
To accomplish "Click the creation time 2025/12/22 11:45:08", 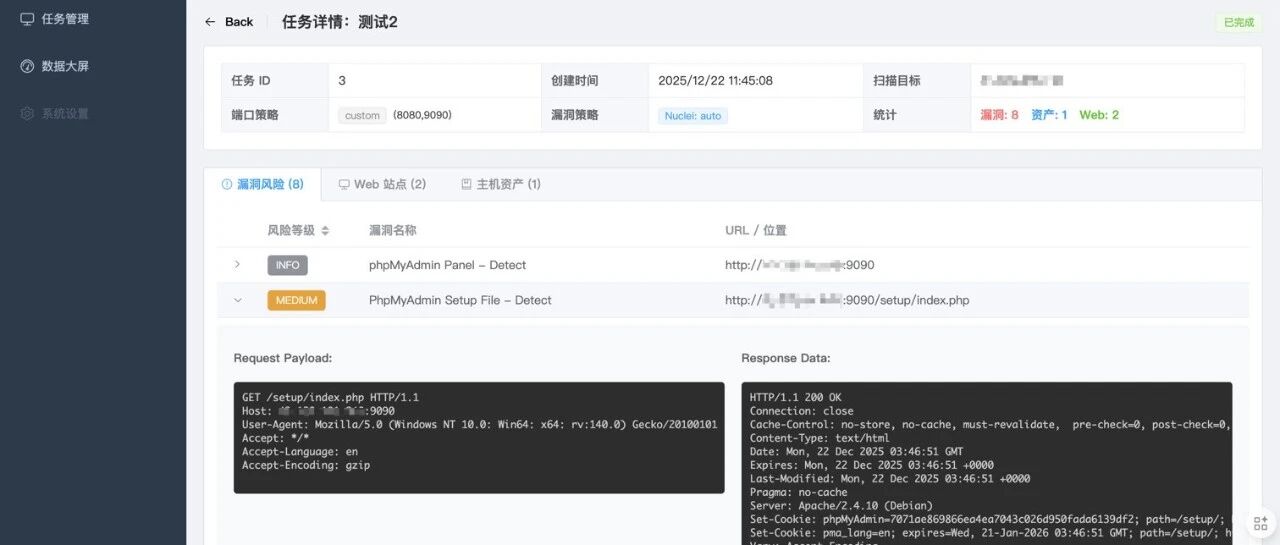I will click(x=715, y=80).
